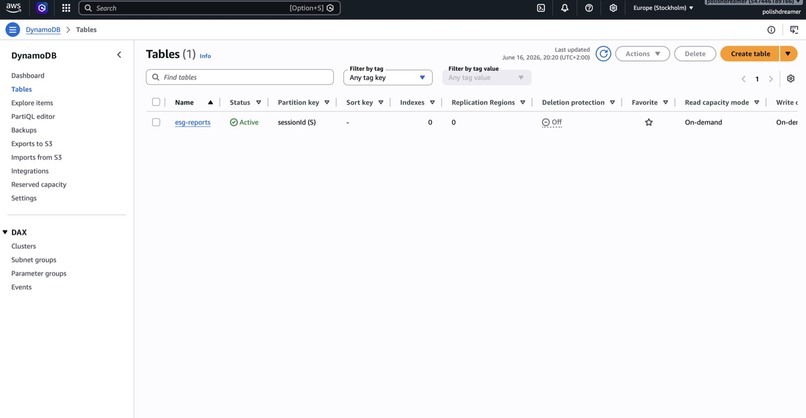Click the sessionId (S) partition key cell
The height and width of the screenshot is (418, 806).
tap(297, 122)
